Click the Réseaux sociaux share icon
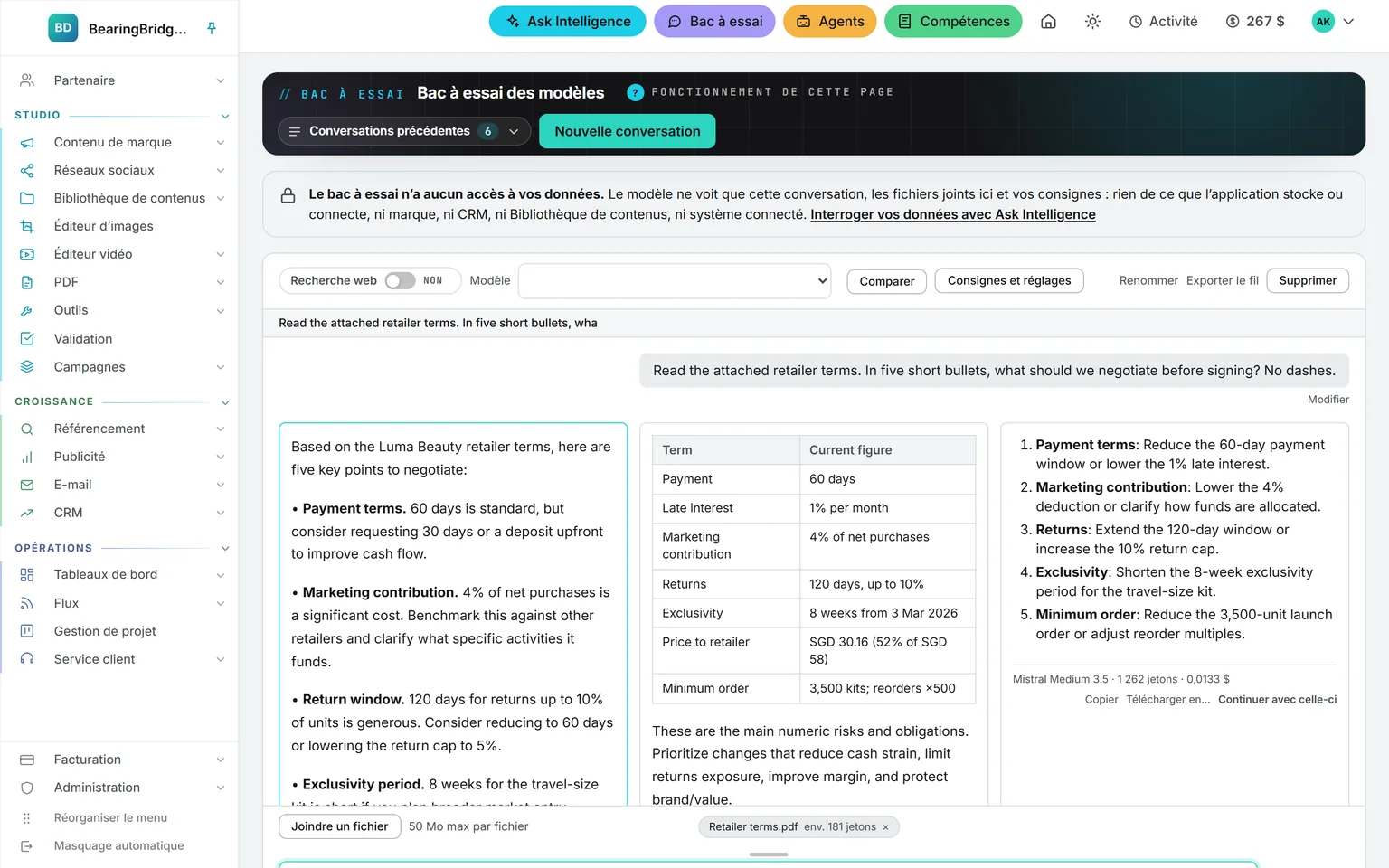1389x868 pixels. pyautogui.click(x=27, y=170)
